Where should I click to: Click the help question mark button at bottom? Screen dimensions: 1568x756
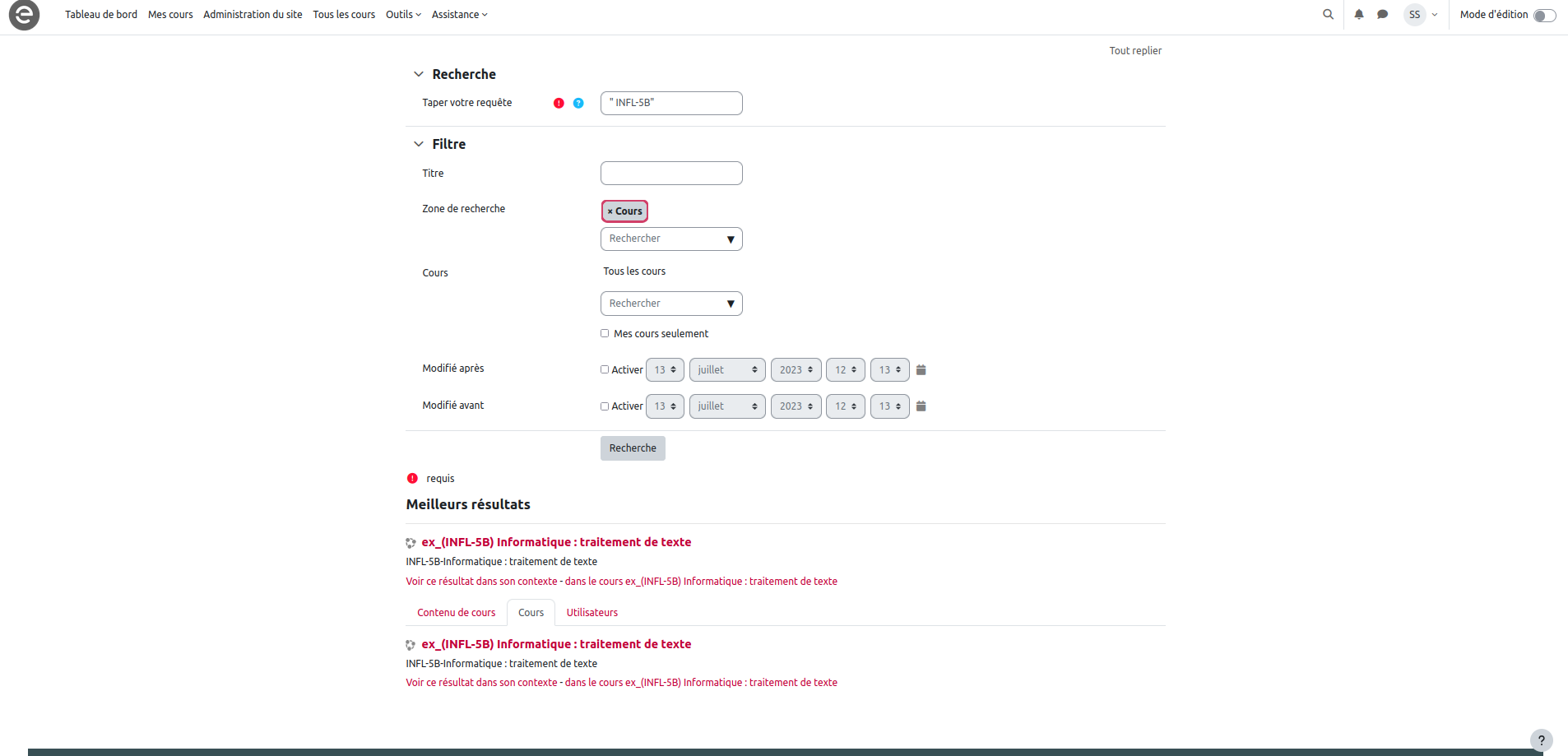point(1541,740)
